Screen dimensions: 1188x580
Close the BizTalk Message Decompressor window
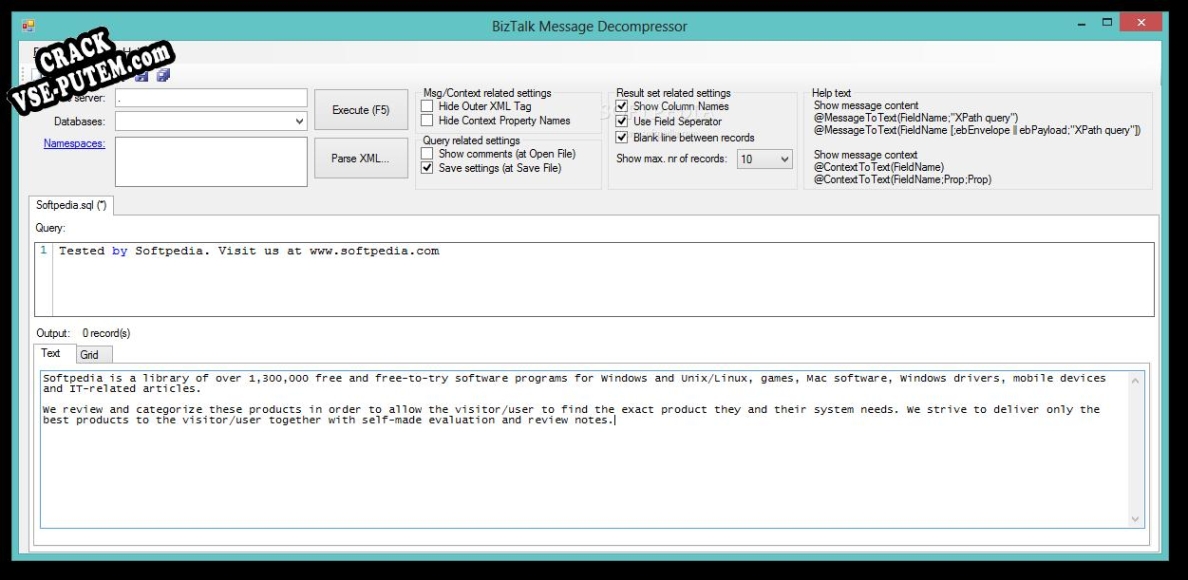coord(1143,23)
